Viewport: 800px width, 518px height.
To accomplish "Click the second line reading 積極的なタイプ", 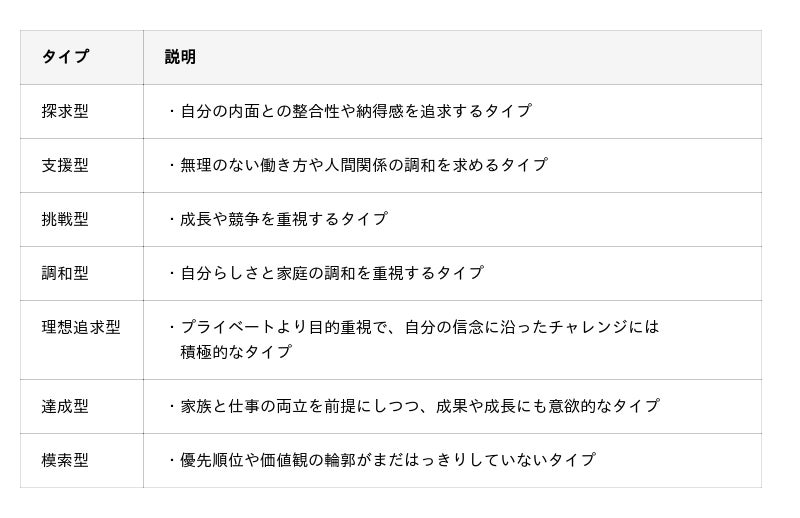I will (x=236, y=352).
